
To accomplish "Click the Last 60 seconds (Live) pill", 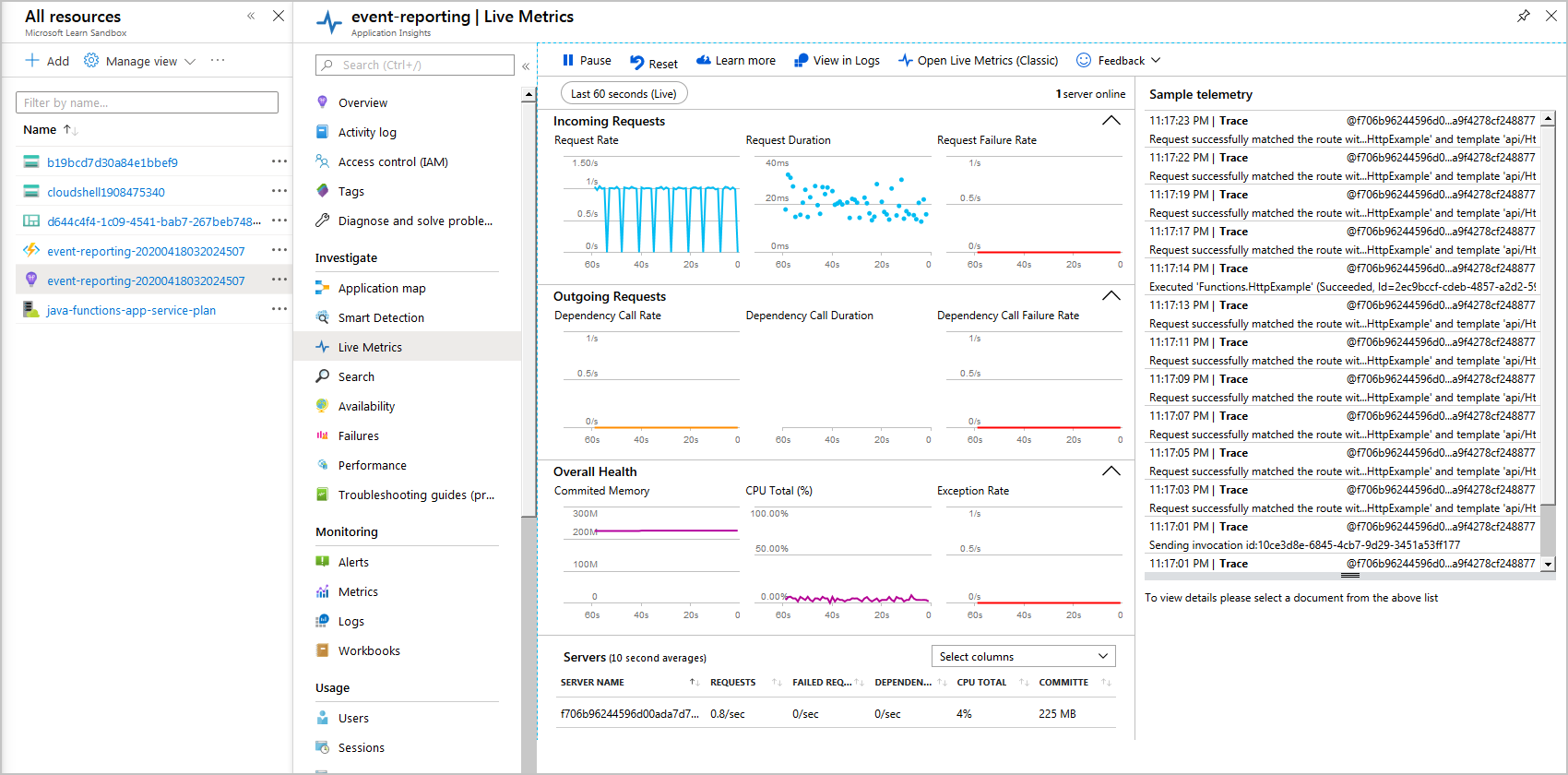I will pyautogui.click(x=624, y=93).
